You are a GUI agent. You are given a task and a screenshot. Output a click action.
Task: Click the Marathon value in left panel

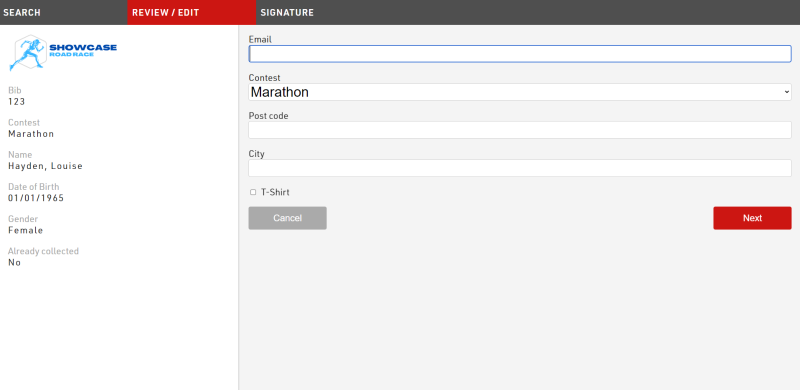pyautogui.click(x=31, y=134)
